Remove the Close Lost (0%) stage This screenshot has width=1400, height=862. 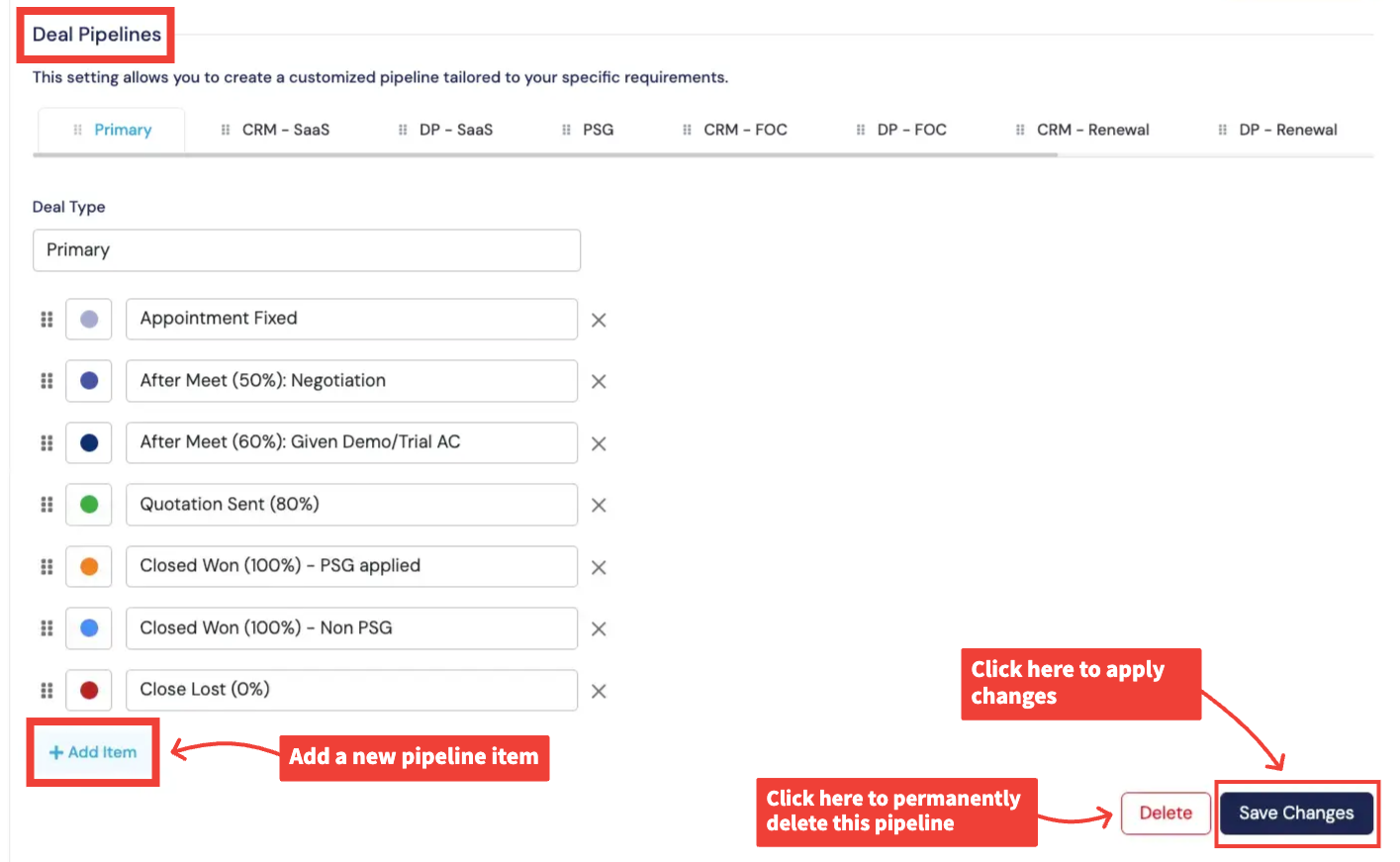(x=598, y=690)
